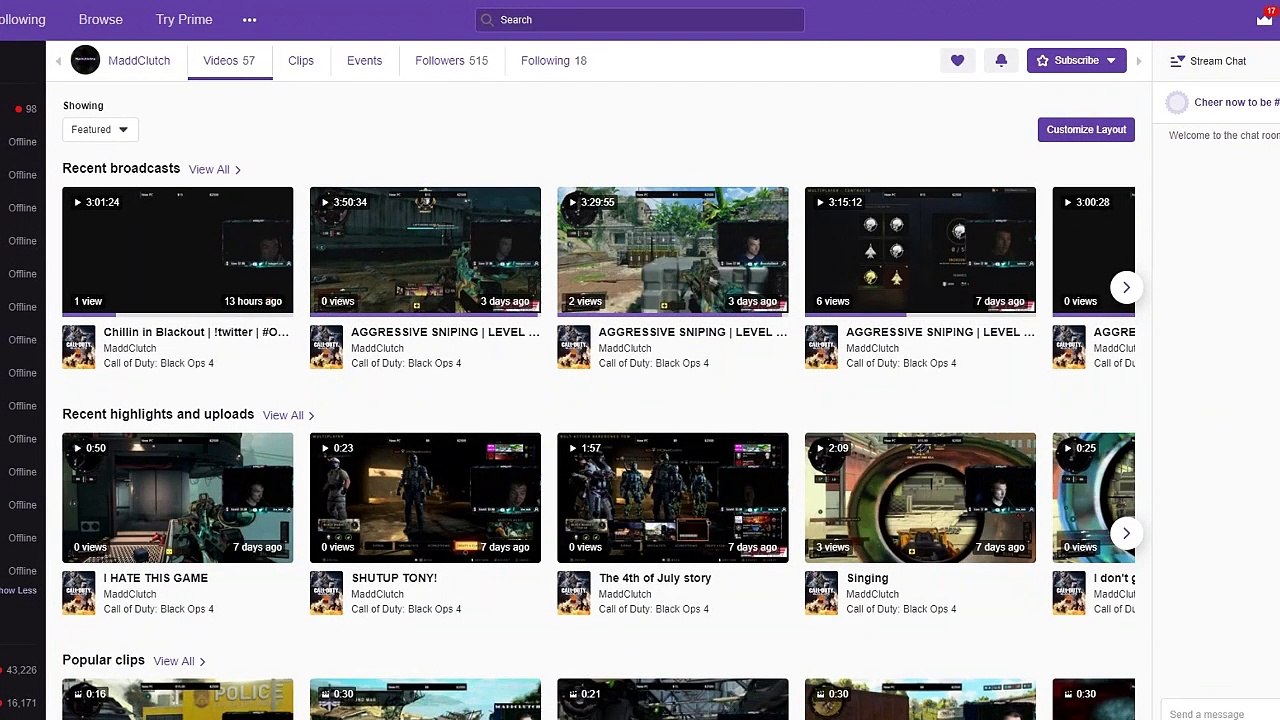This screenshot has height=720, width=1280.
Task: Play the 3:00:28 broadcast thumbnail
Action: [1093, 251]
